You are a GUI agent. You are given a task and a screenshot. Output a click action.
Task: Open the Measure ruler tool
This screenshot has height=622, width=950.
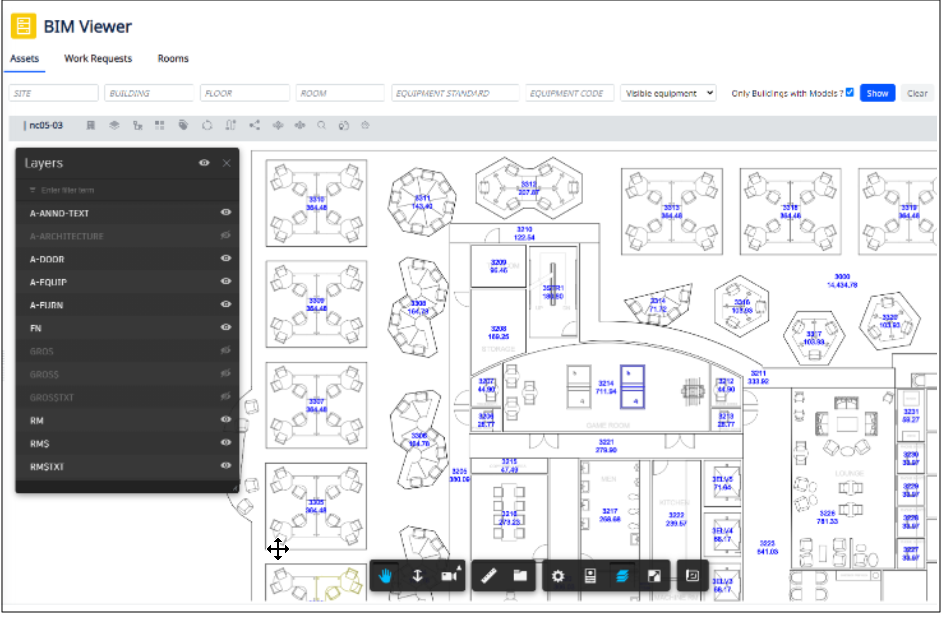487,575
